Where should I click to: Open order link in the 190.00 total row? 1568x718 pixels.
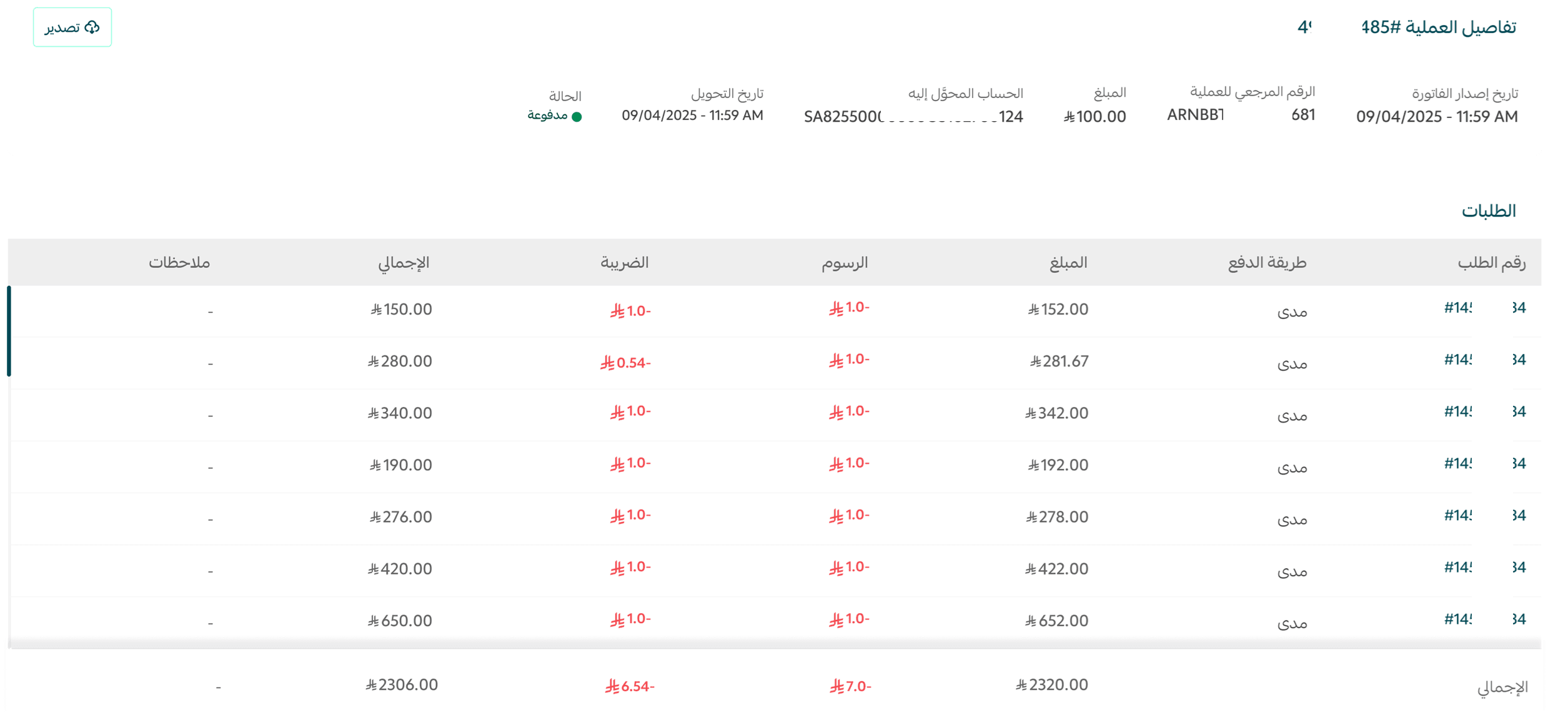point(1485,463)
